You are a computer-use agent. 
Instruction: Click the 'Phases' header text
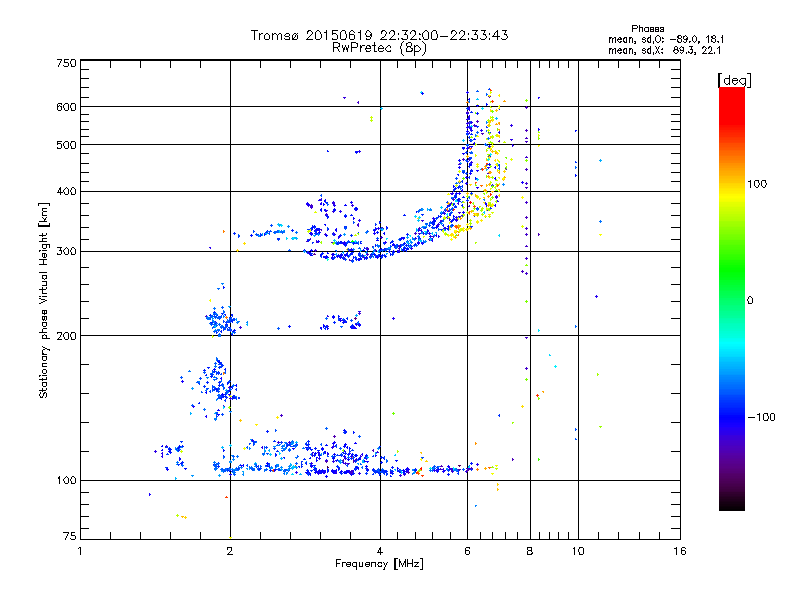pyautogui.click(x=647, y=29)
